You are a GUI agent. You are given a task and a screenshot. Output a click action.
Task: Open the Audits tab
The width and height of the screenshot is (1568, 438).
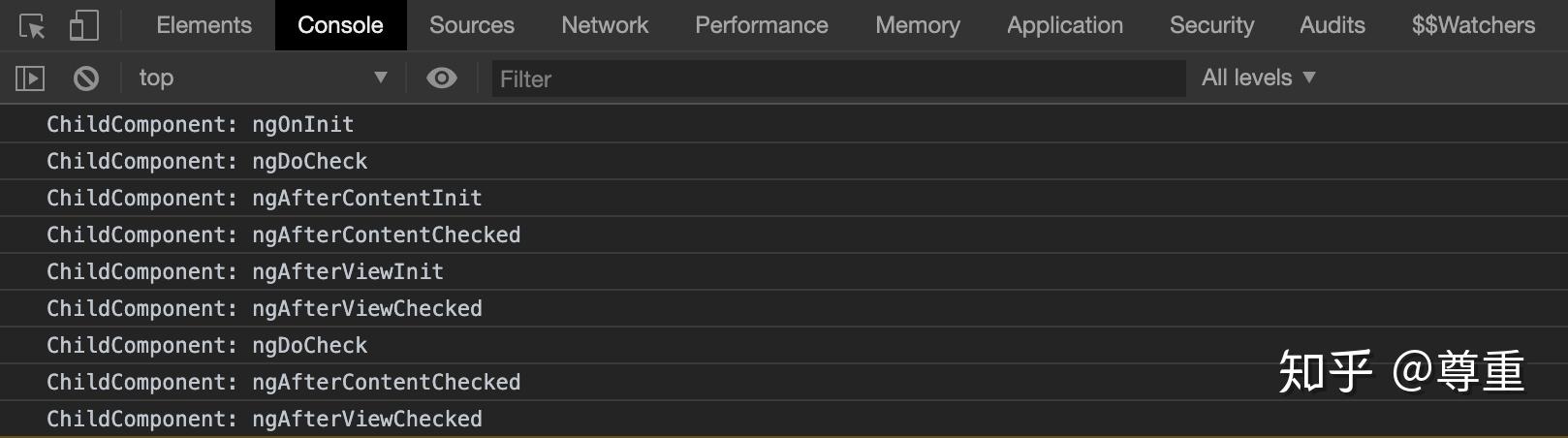1333,25
